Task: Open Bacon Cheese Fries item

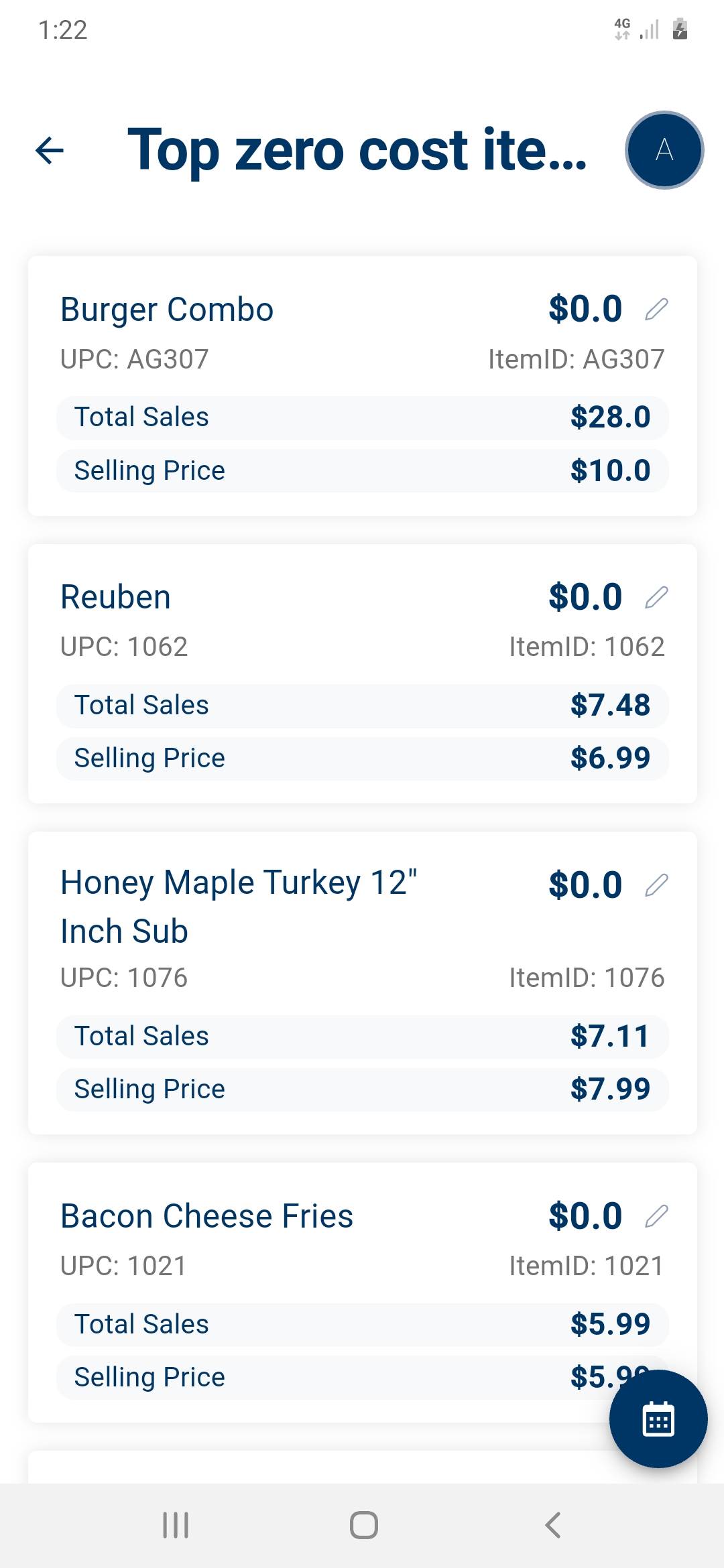Action: point(206,1216)
